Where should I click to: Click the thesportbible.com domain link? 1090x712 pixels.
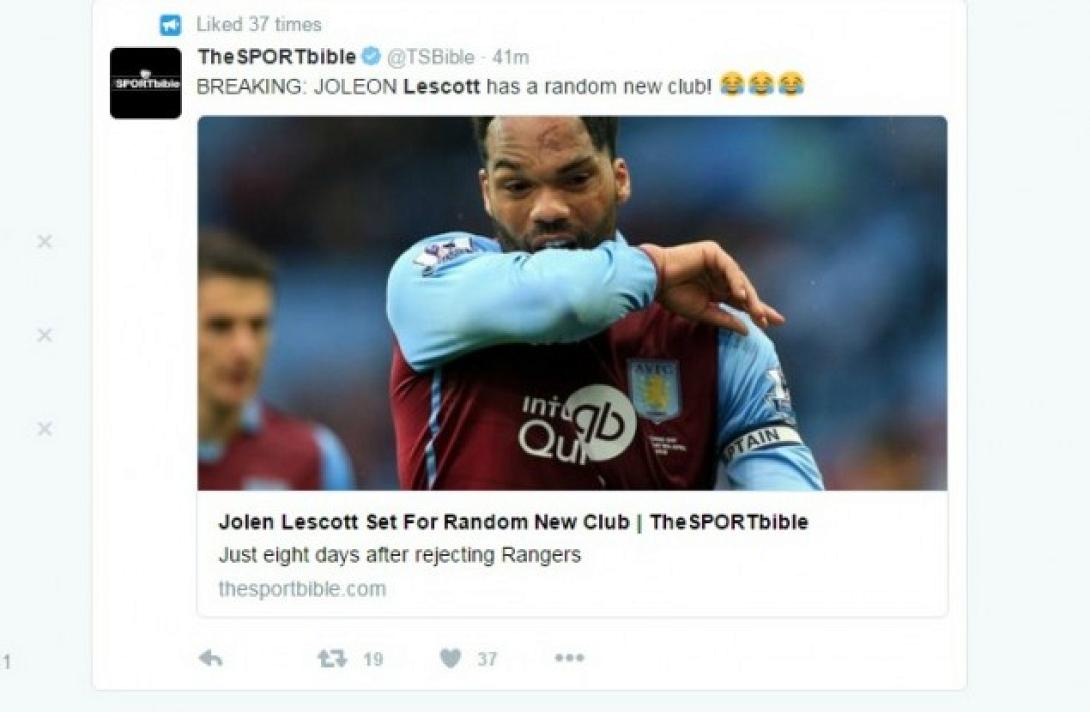pyautogui.click(x=302, y=589)
